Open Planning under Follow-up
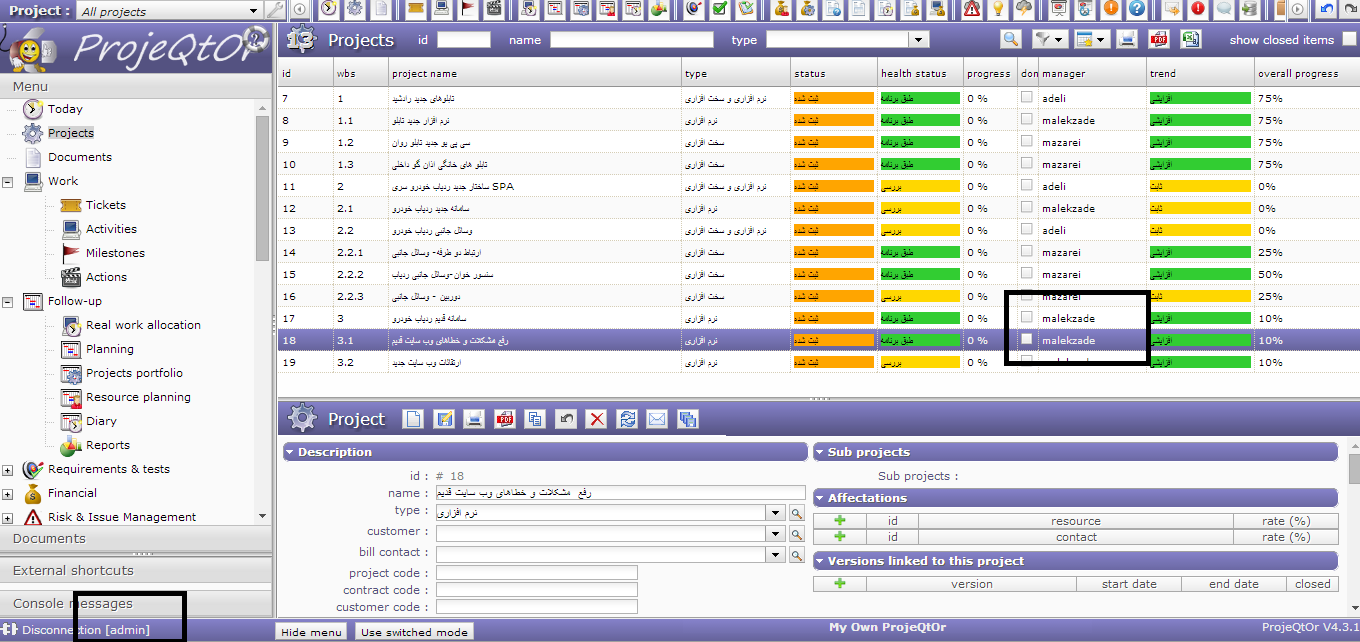This screenshot has width=1360, height=642. pos(109,349)
